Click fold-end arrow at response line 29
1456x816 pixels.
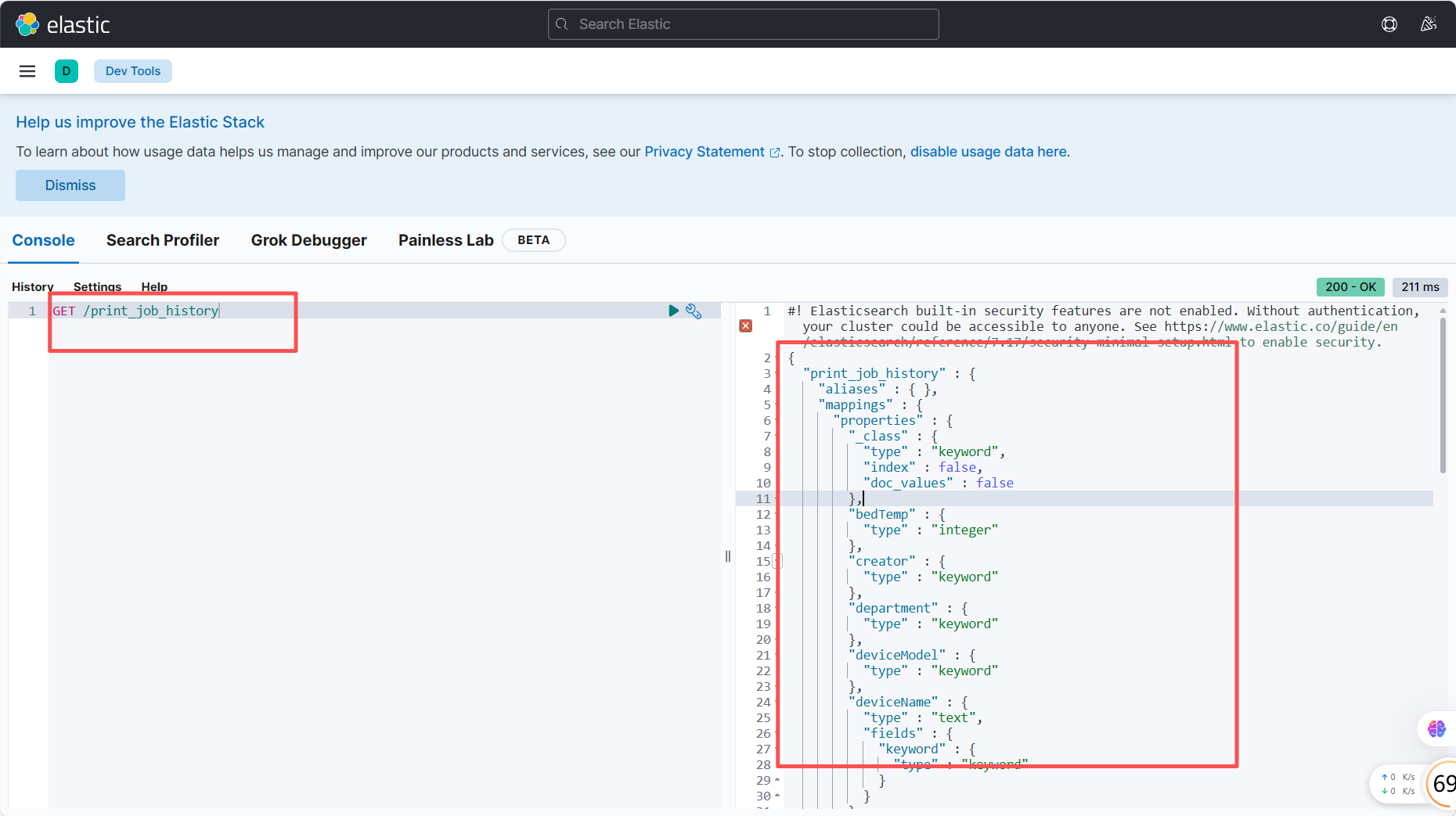tap(777, 780)
